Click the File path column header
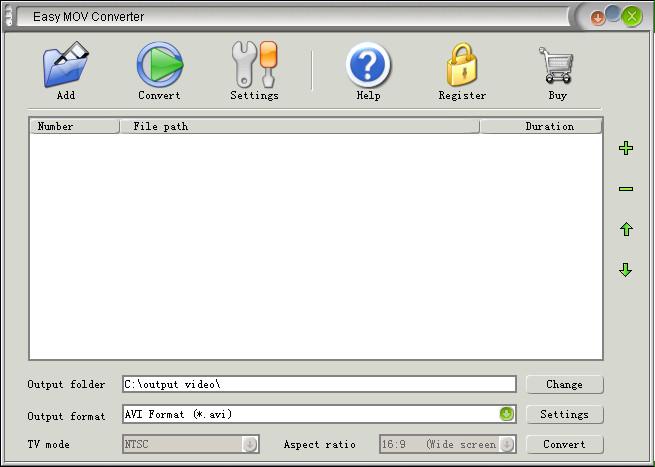Screen dimensions: 655x467 coord(300,127)
